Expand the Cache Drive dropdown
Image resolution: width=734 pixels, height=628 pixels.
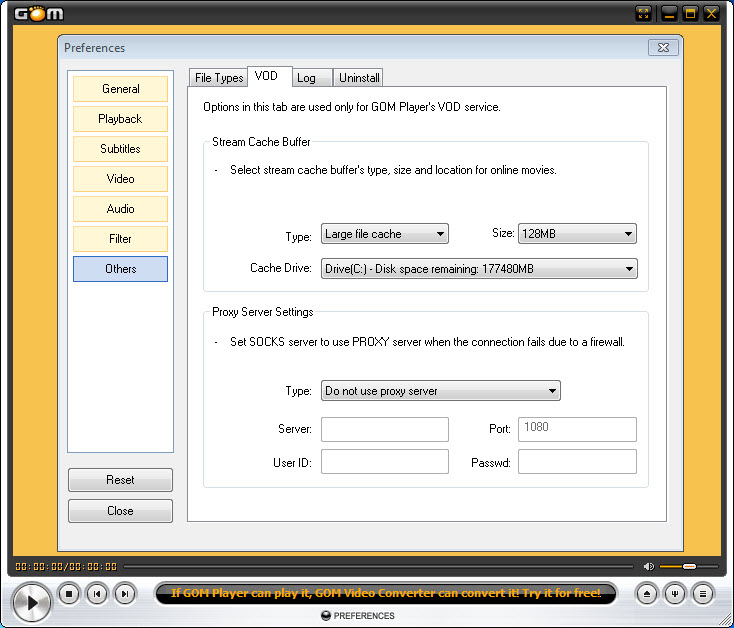pos(479,268)
